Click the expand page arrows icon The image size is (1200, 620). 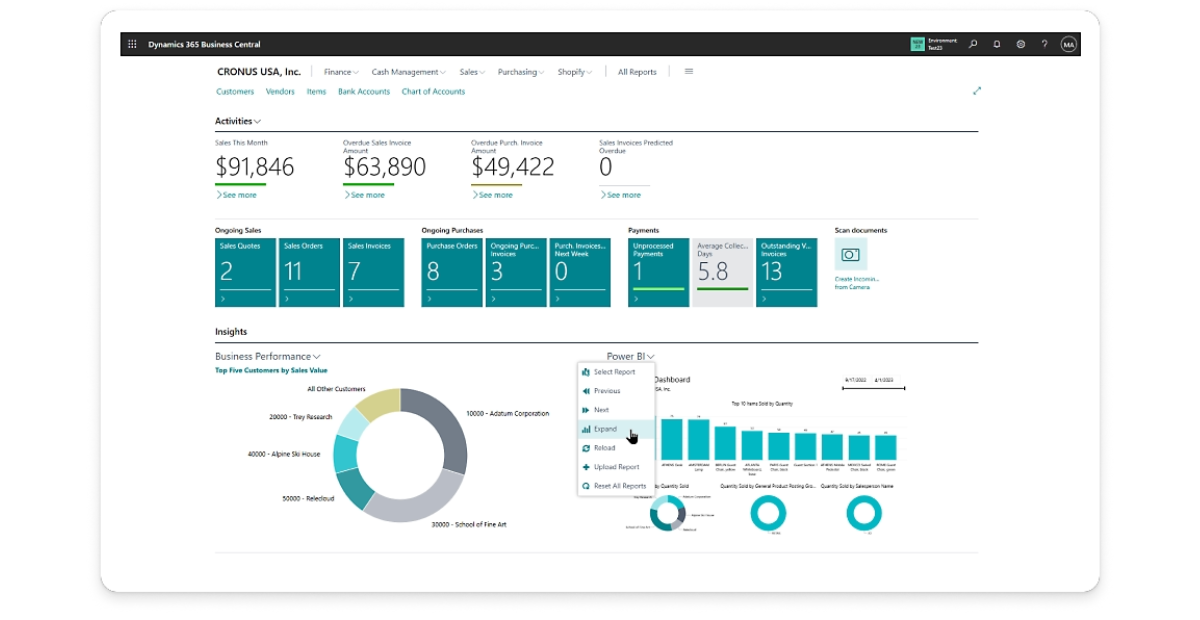(977, 91)
